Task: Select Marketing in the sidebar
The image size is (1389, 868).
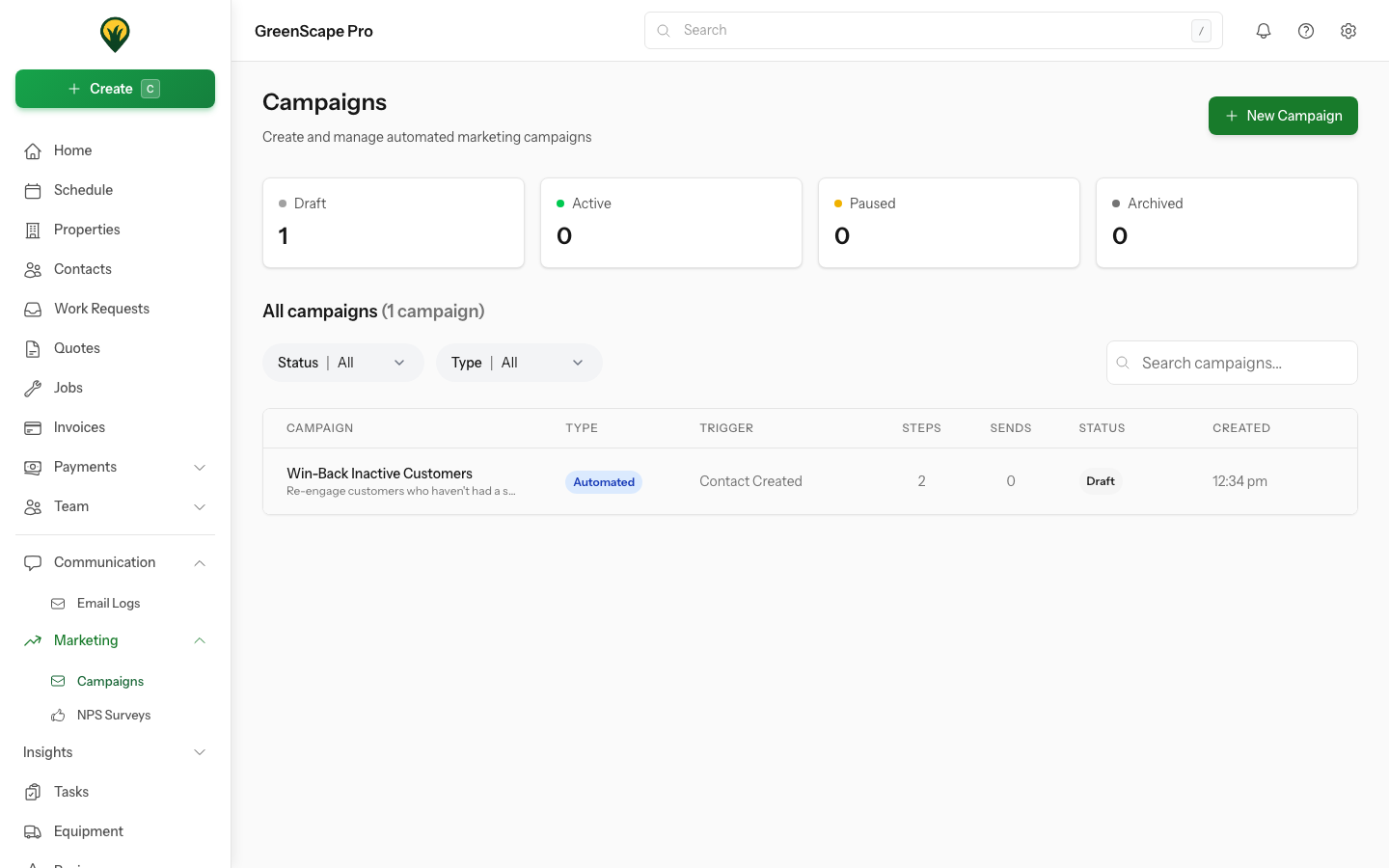Action: pyautogui.click(x=86, y=639)
